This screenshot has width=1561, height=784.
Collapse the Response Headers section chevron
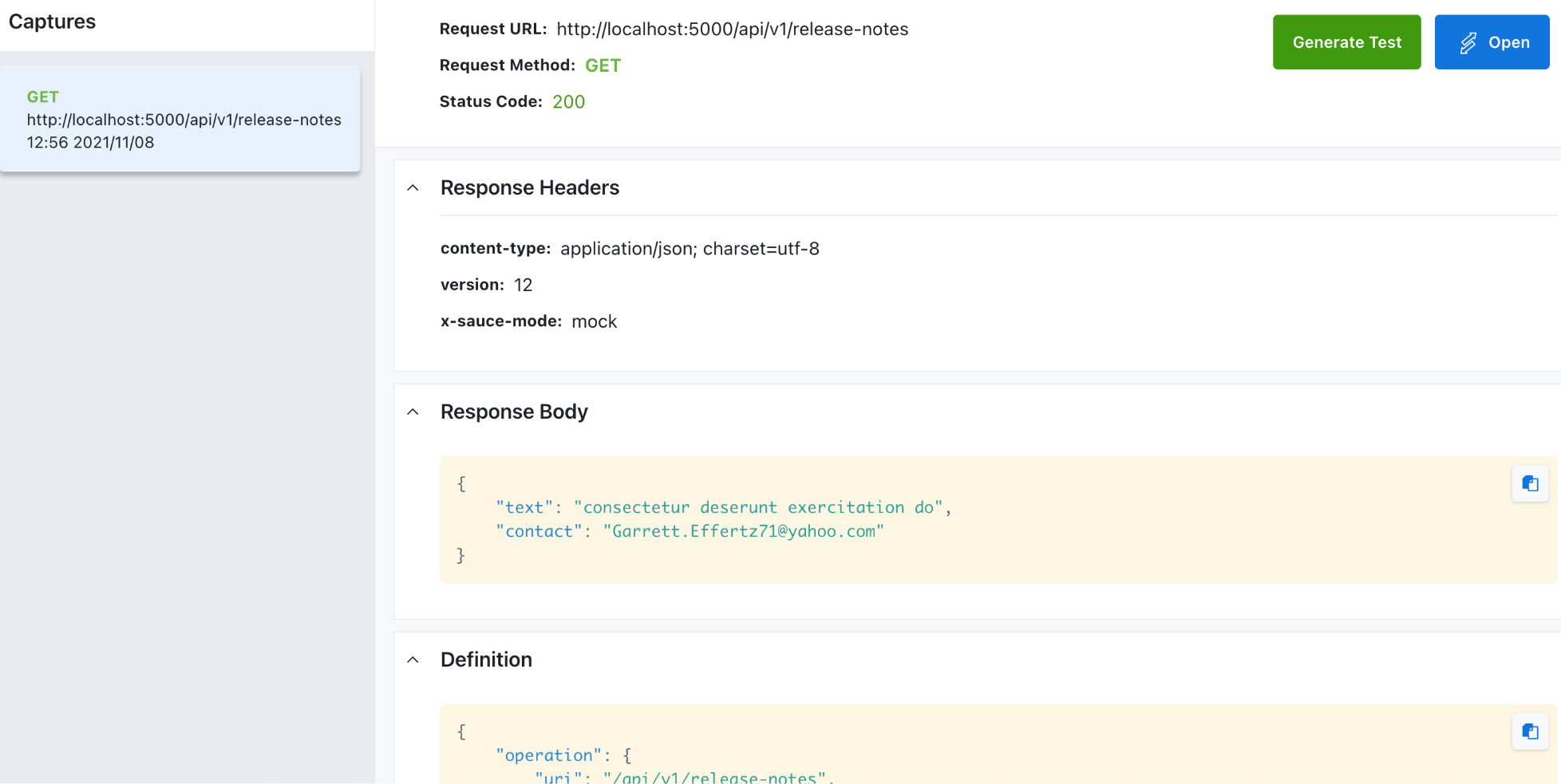pyautogui.click(x=413, y=187)
